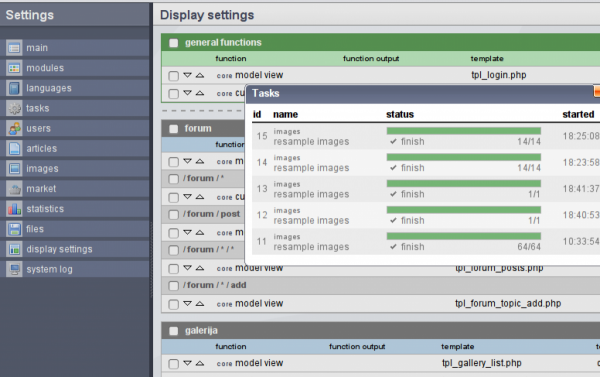Click the Tasks name column header
This screenshot has width=600, height=377.
pos(285,114)
